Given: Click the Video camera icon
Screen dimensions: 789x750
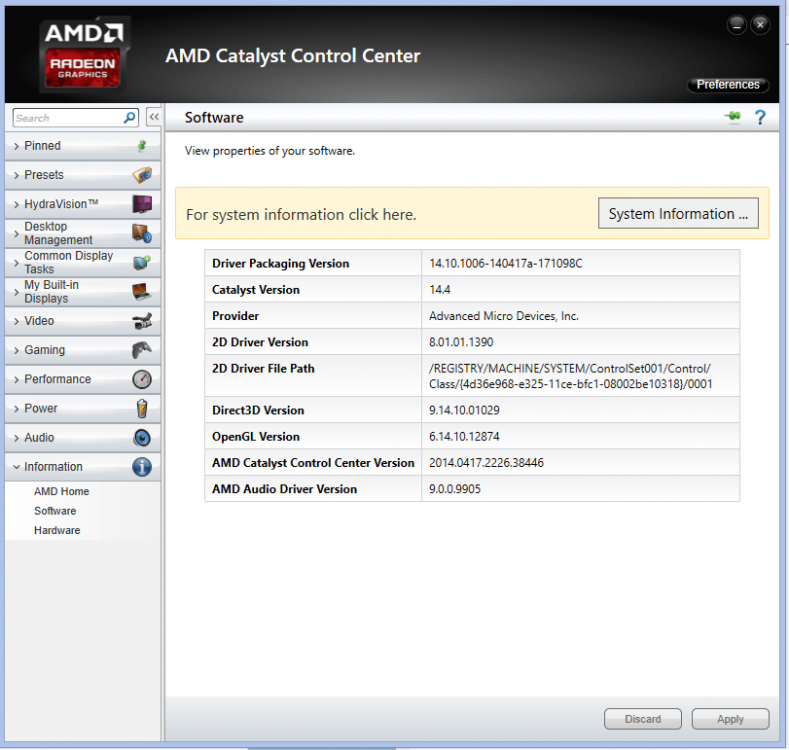Looking at the screenshot, I should 142,321.
